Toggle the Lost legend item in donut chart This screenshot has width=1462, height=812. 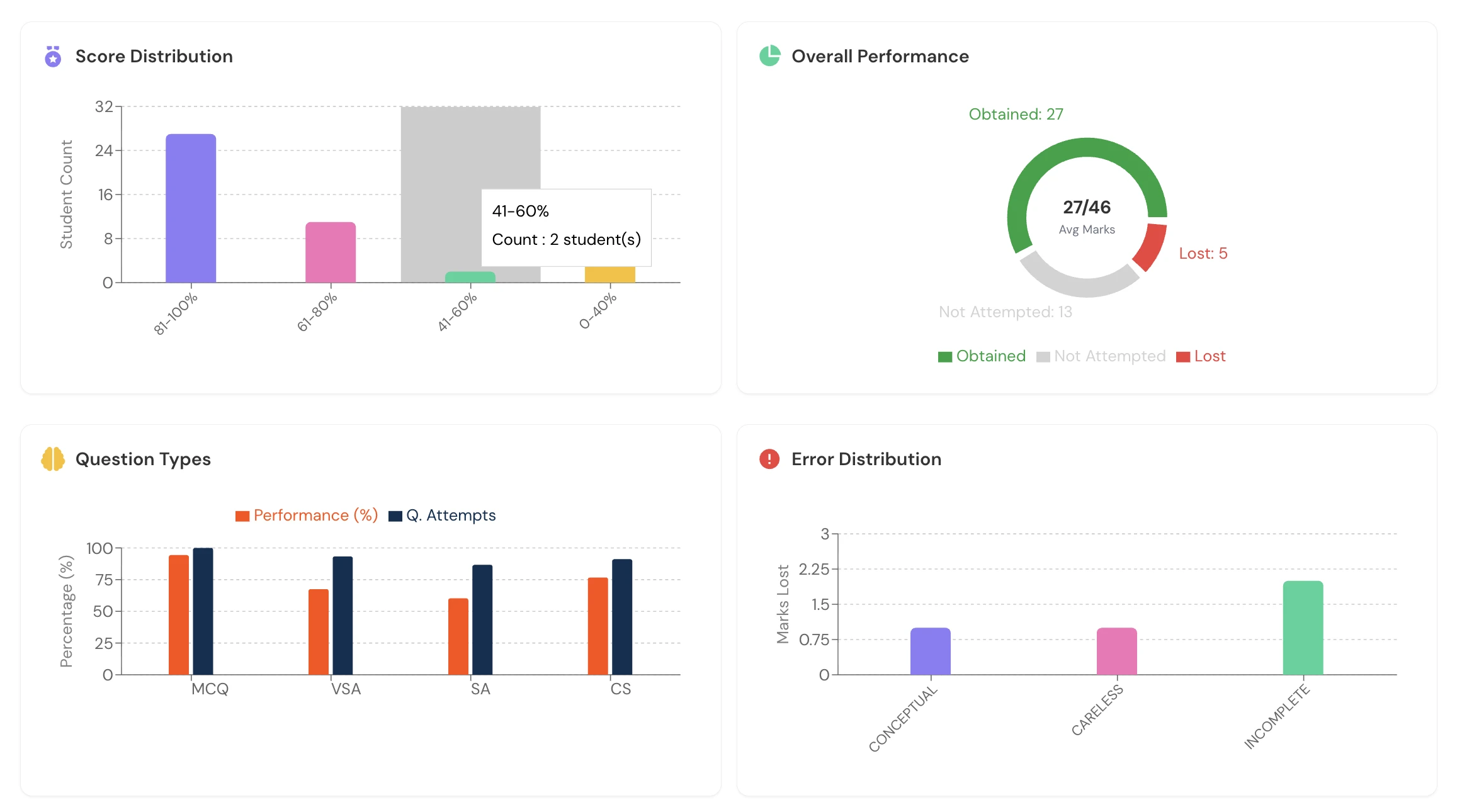(x=1201, y=356)
